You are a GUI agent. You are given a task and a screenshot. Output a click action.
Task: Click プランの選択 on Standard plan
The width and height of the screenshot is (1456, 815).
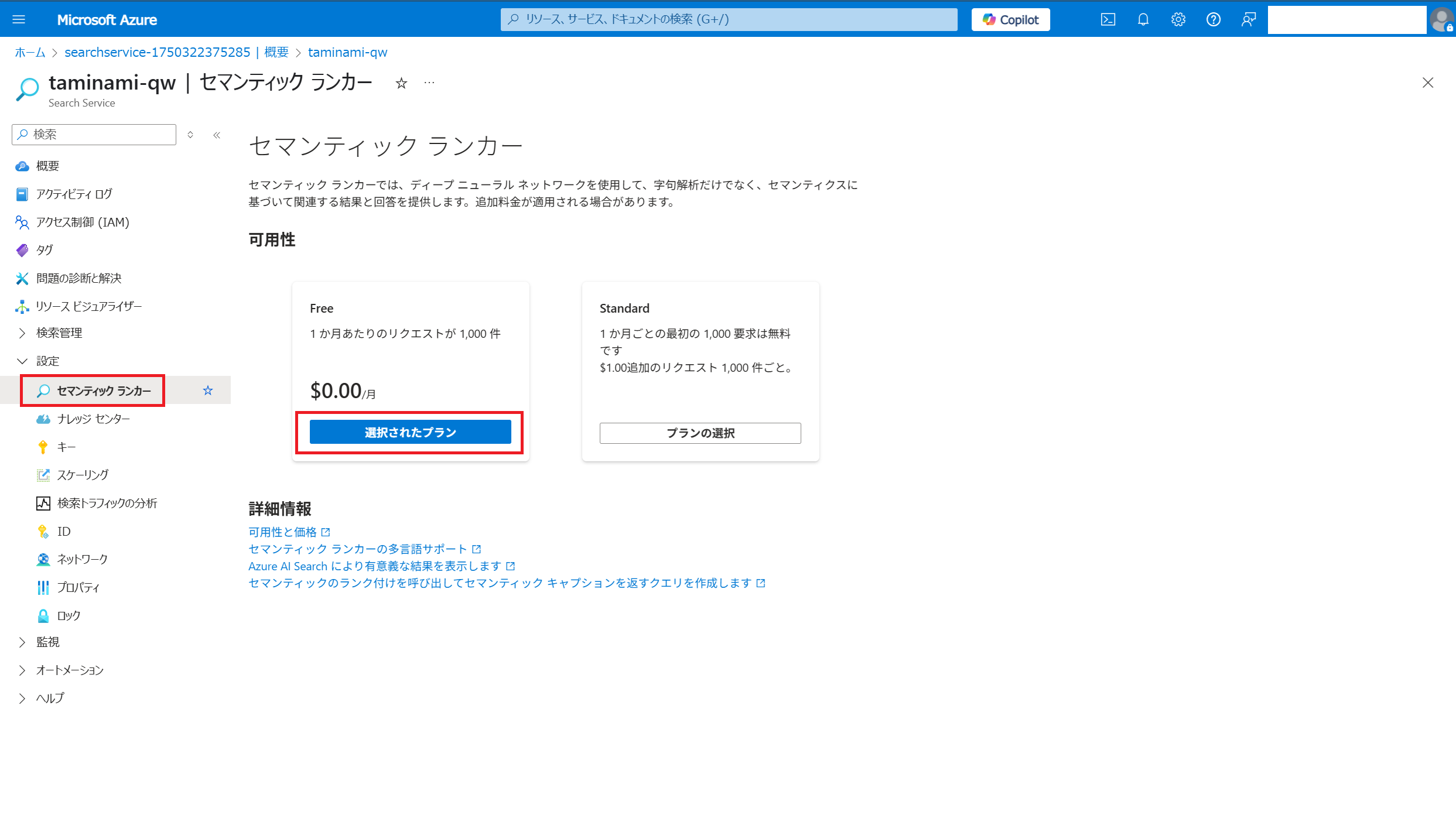[x=700, y=433]
